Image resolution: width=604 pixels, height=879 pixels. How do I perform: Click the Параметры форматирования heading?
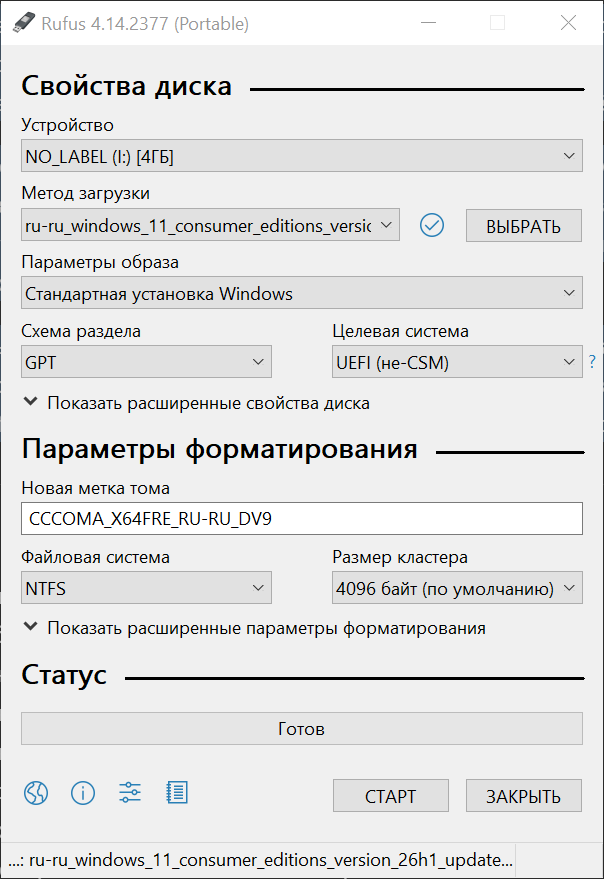click(x=219, y=449)
